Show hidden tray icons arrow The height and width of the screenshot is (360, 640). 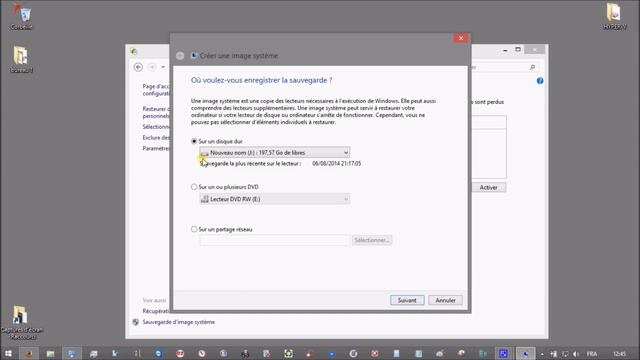542,354
